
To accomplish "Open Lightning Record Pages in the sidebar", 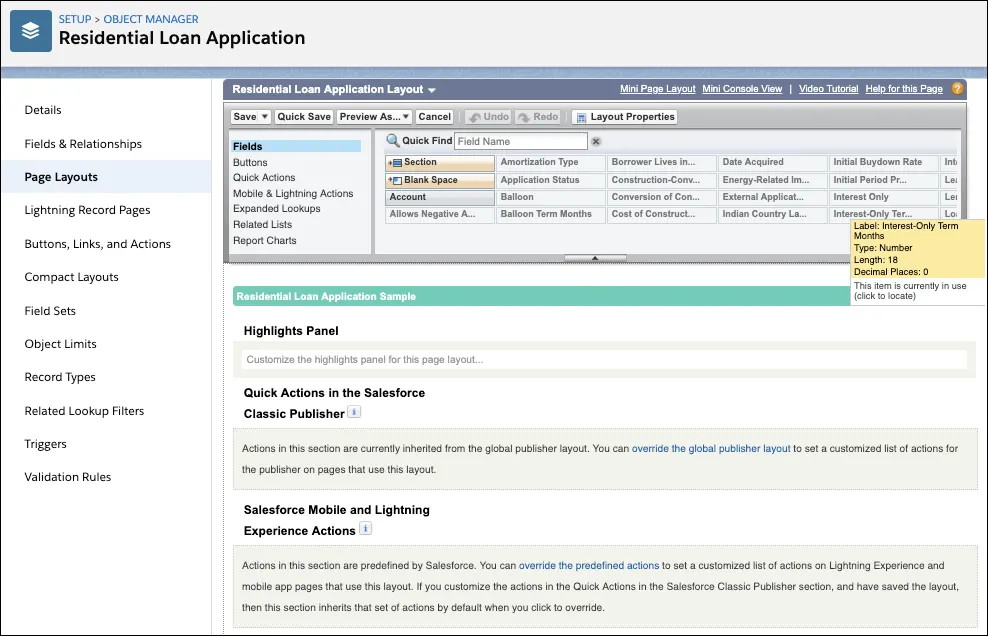I will pyautogui.click(x=88, y=210).
